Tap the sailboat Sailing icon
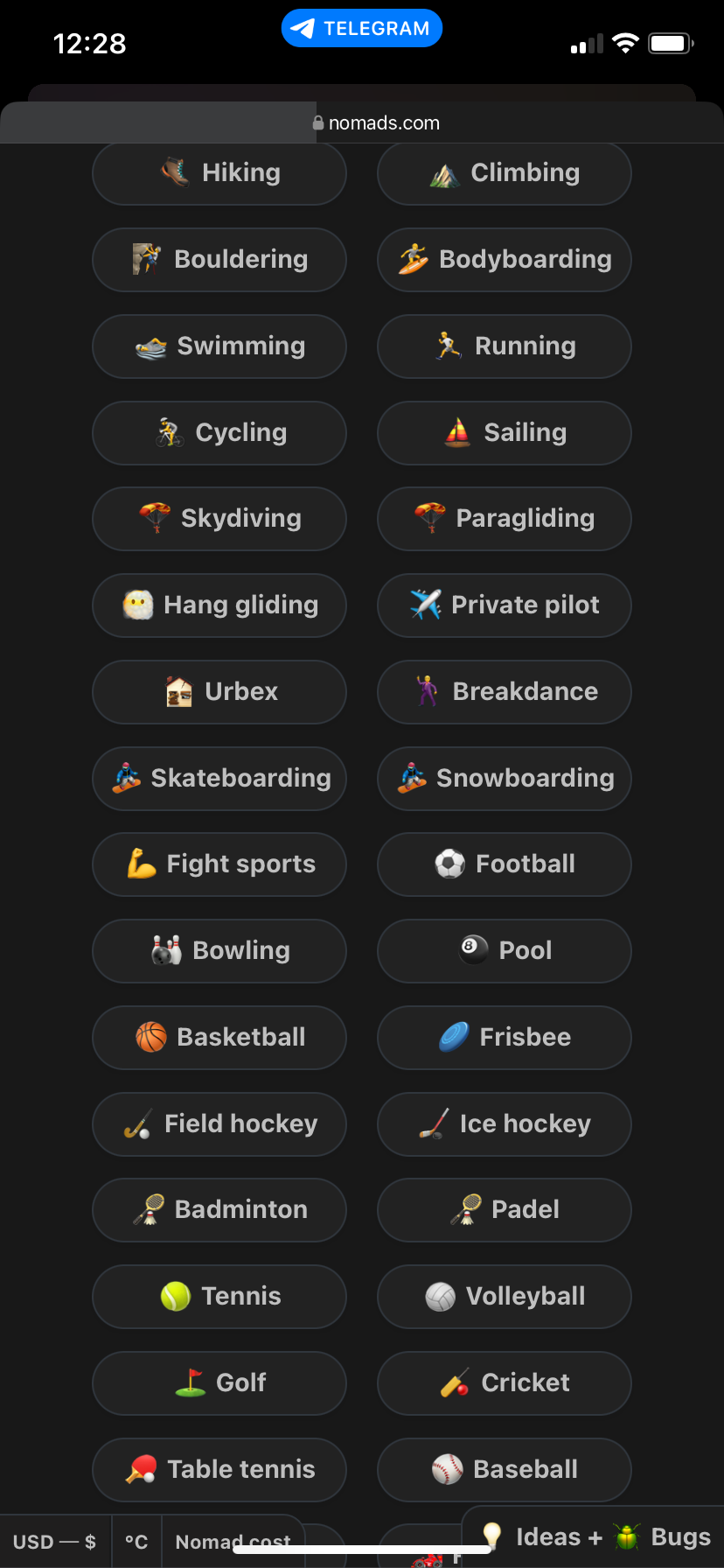This screenshot has width=724, height=1568. click(457, 431)
